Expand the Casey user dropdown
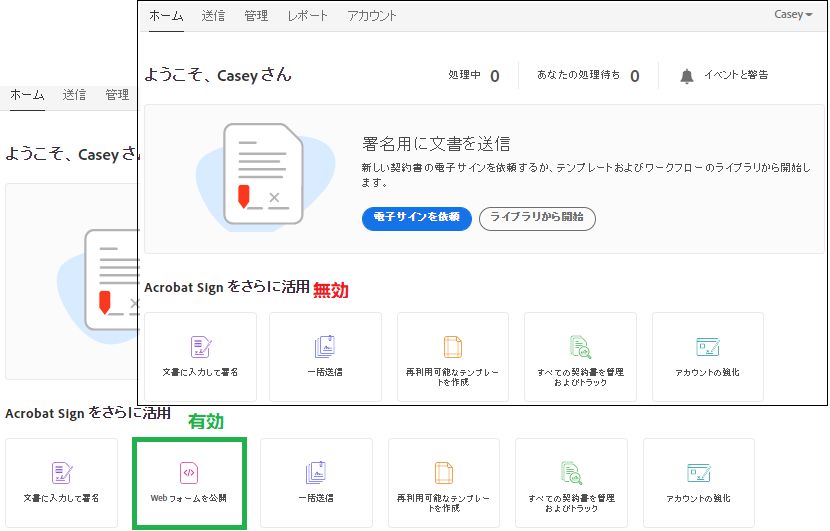 click(792, 14)
